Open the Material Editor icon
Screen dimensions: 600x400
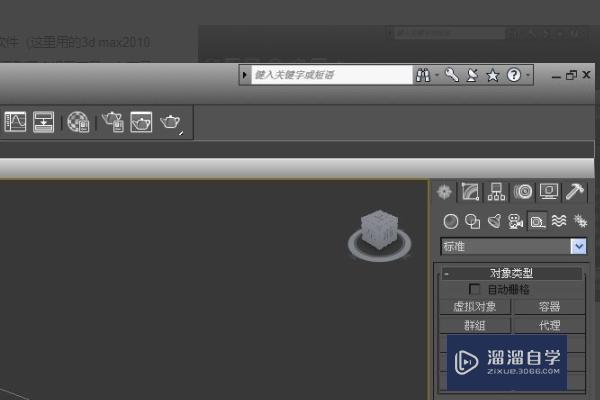pyautogui.click(x=78, y=122)
